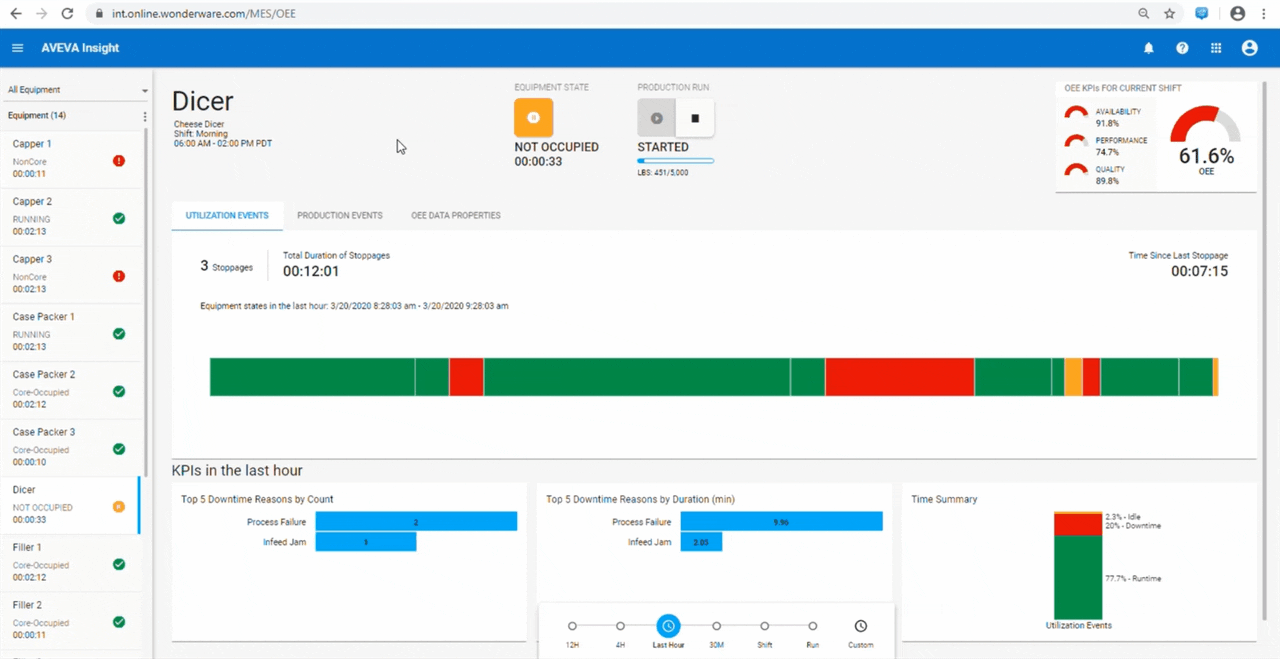Open the user account icon in blue header

[x=1249, y=48]
